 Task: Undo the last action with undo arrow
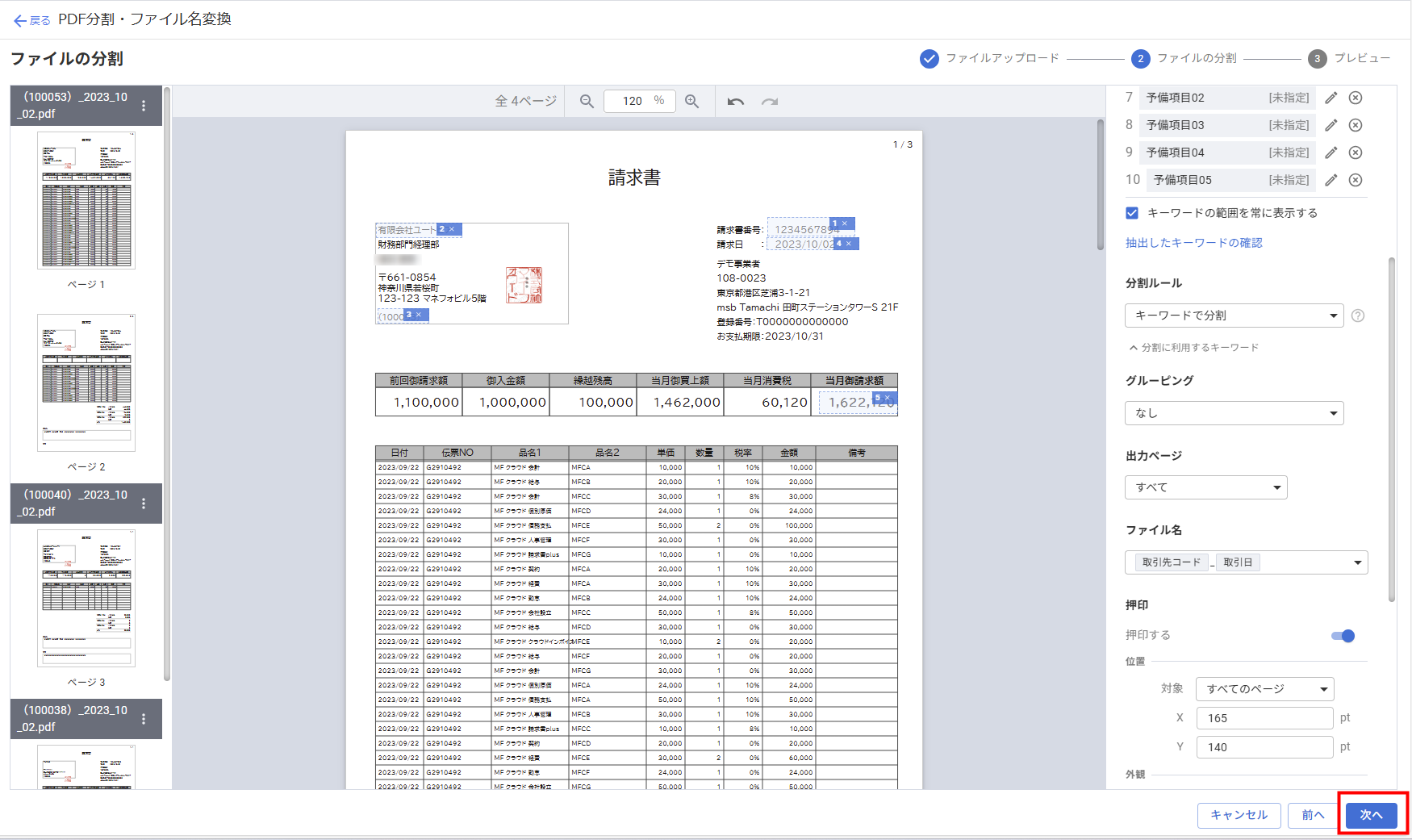click(x=735, y=102)
